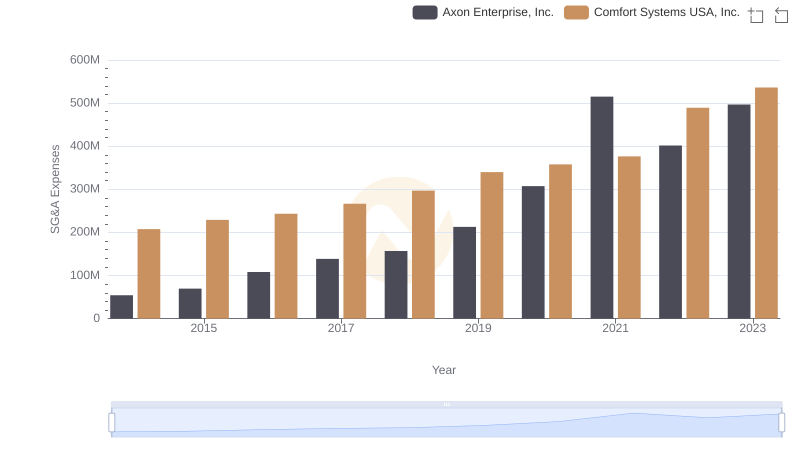Viewport: 800px width, 461px height.
Task: Click the Axon bar for 2017
Action: click(x=327, y=289)
